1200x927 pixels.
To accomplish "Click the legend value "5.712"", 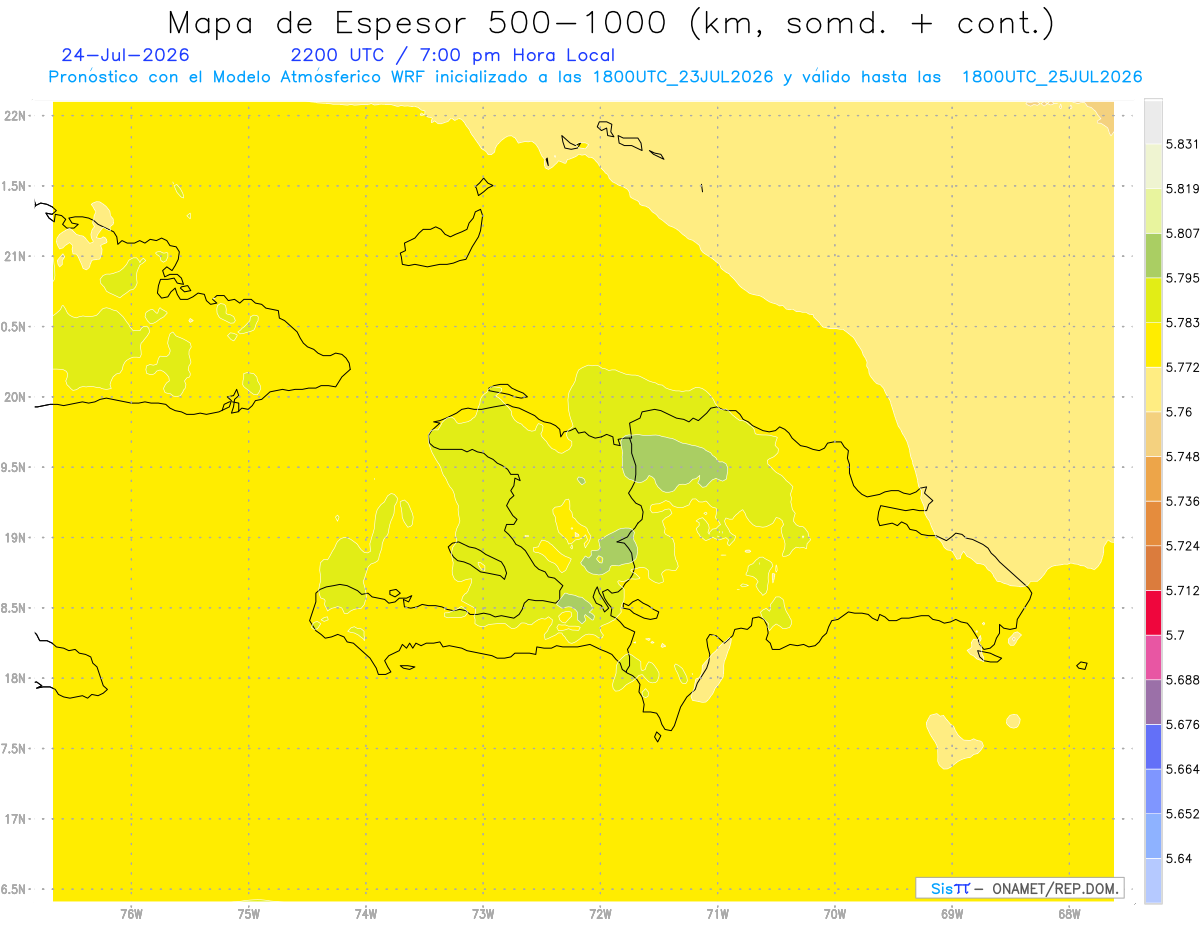I will click(x=1184, y=590).
